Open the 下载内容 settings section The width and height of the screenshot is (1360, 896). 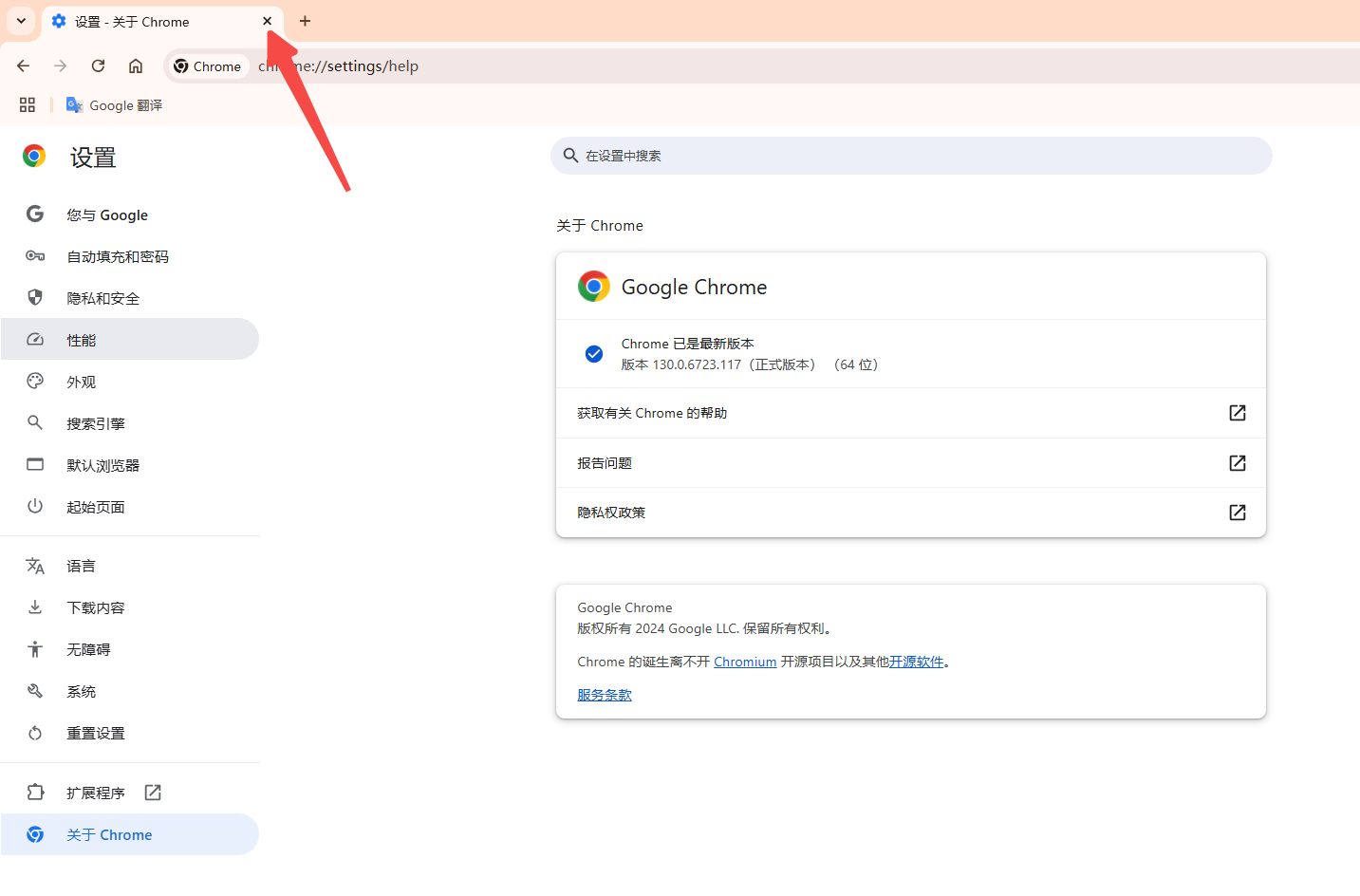tap(130, 608)
